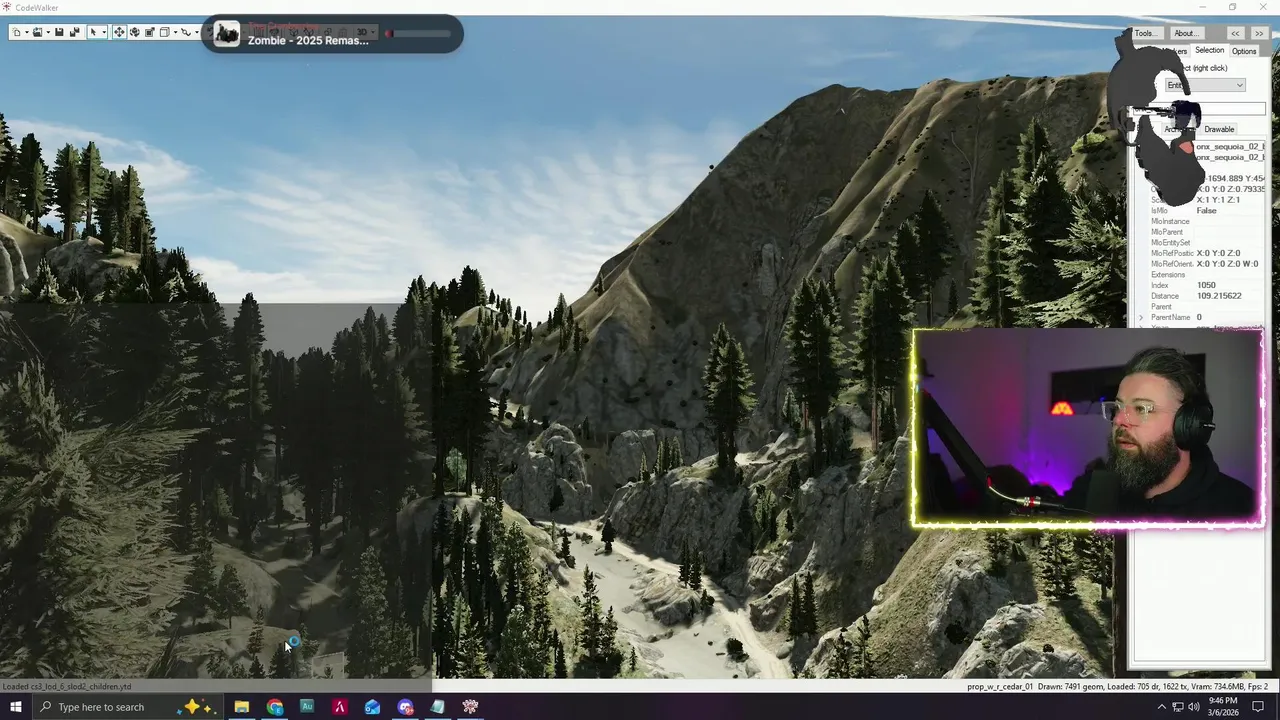This screenshot has height=720, width=1280.
Task: Click the Zombie album art thumbnail
Action: (227, 35)
